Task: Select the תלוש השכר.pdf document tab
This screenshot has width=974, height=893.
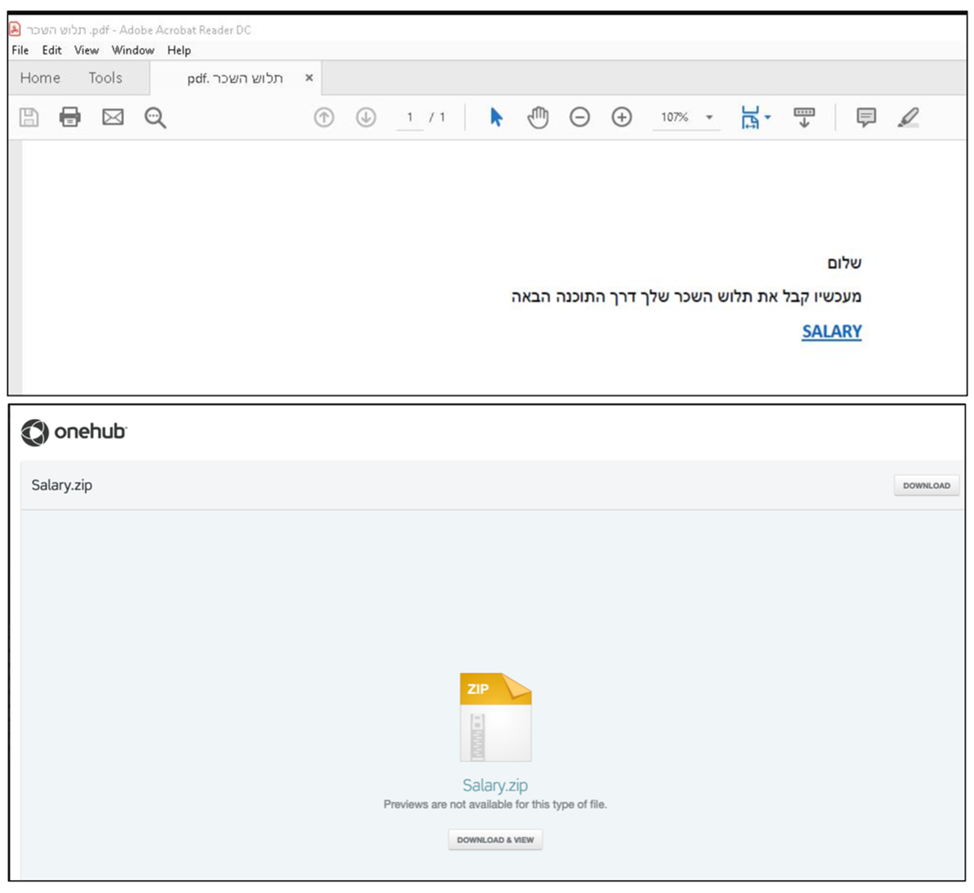Action: click(235, 78)
